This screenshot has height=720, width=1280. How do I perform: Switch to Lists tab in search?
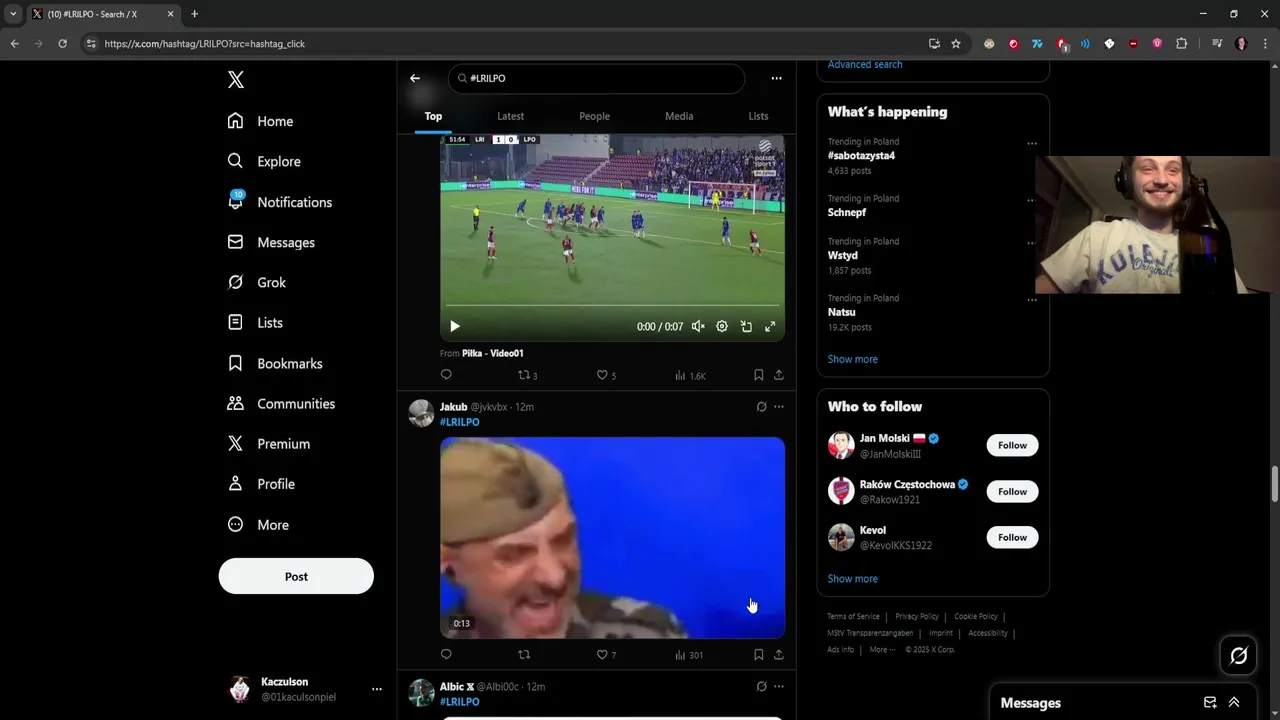(758, 116)
